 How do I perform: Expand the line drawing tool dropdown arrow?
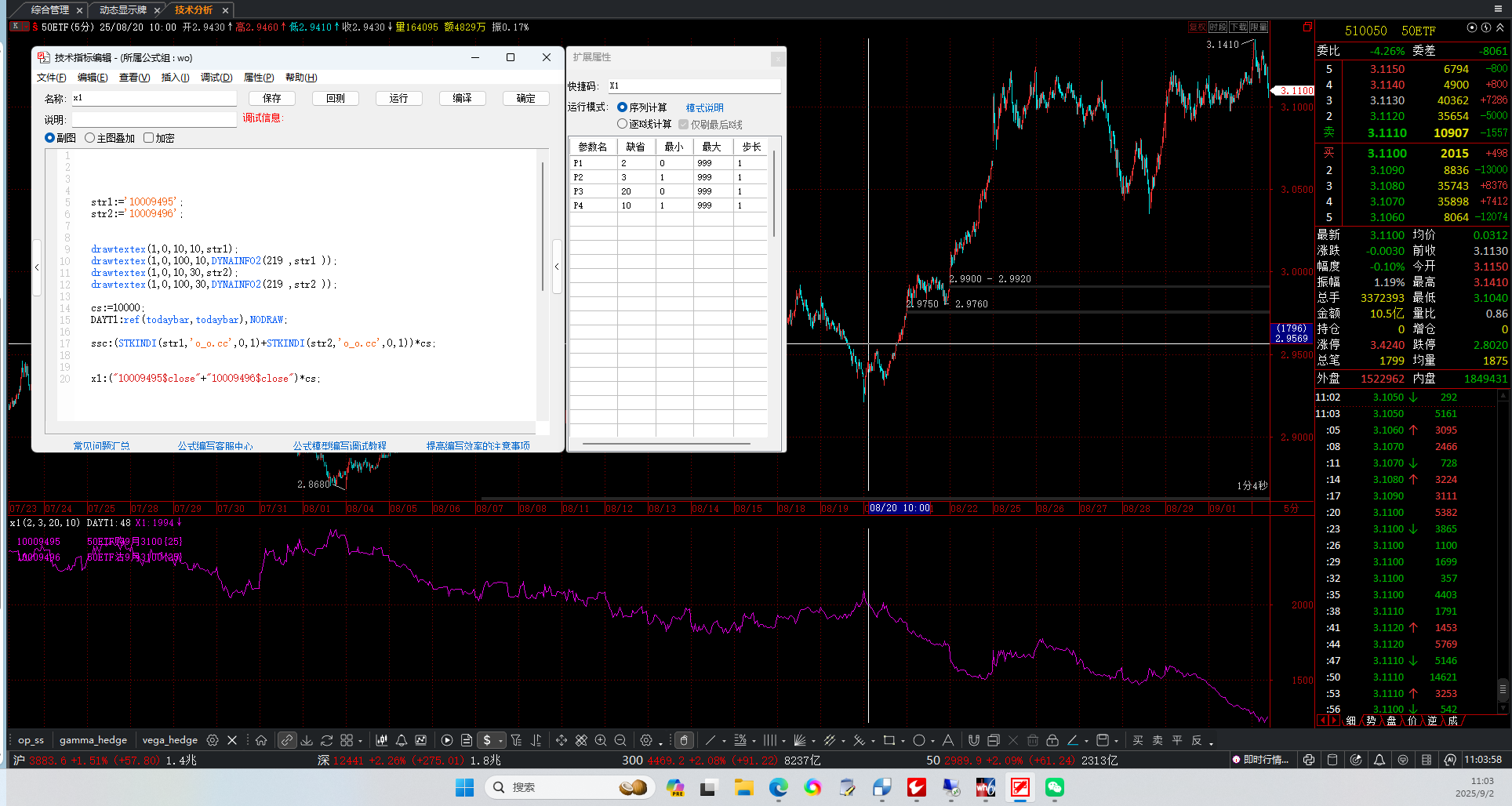click(724, 741)
